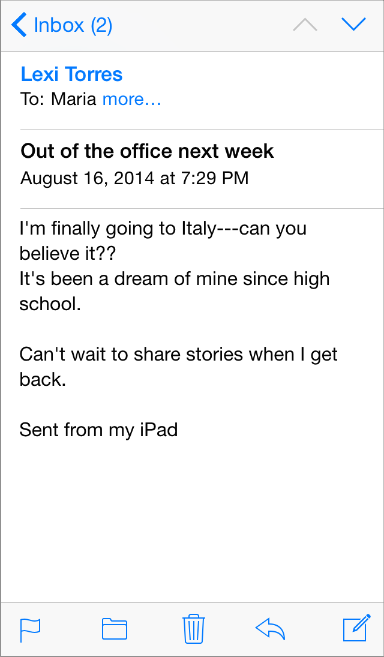Flag this message with the flag icon

(x=30, y=630)
